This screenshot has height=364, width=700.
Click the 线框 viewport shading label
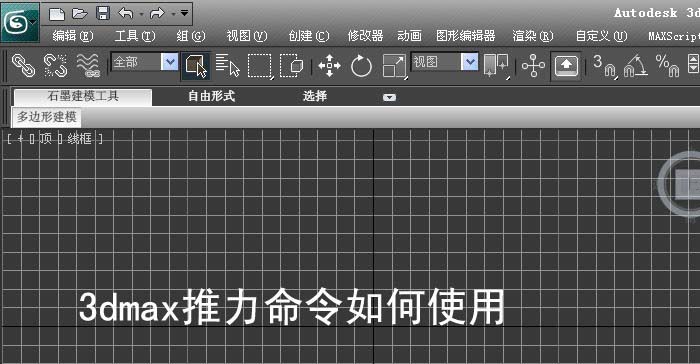[79, 139]
